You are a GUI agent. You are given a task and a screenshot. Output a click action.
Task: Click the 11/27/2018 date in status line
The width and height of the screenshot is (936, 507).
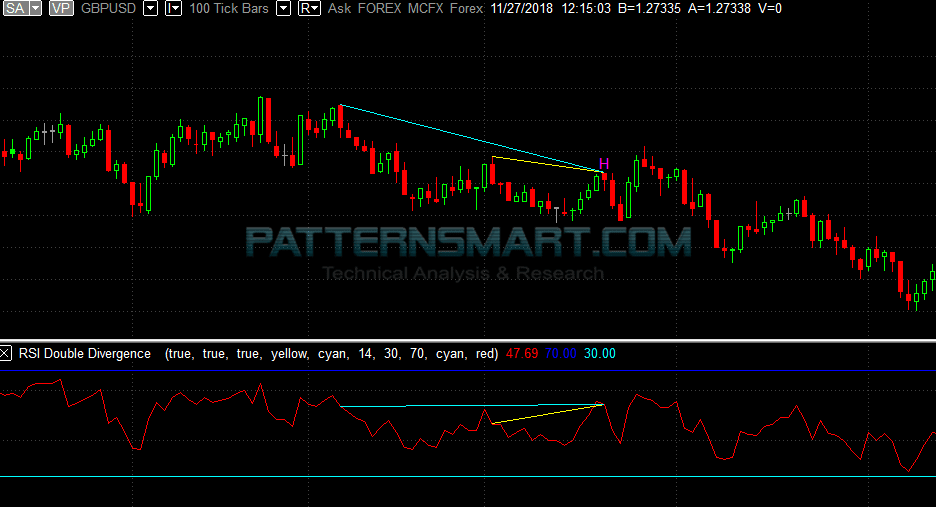[522, 8]
